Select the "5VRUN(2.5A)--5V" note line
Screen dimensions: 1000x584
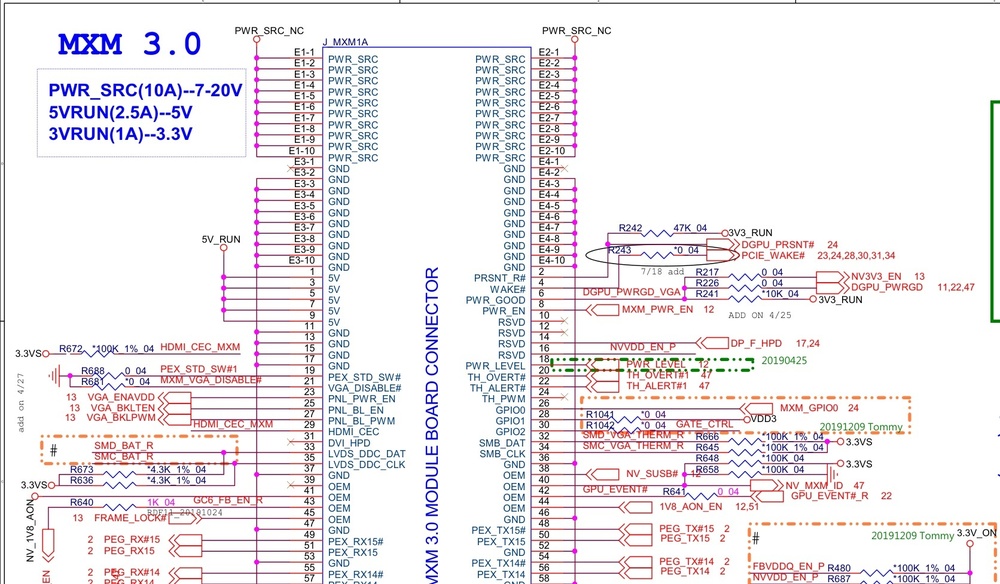(121, 113)
